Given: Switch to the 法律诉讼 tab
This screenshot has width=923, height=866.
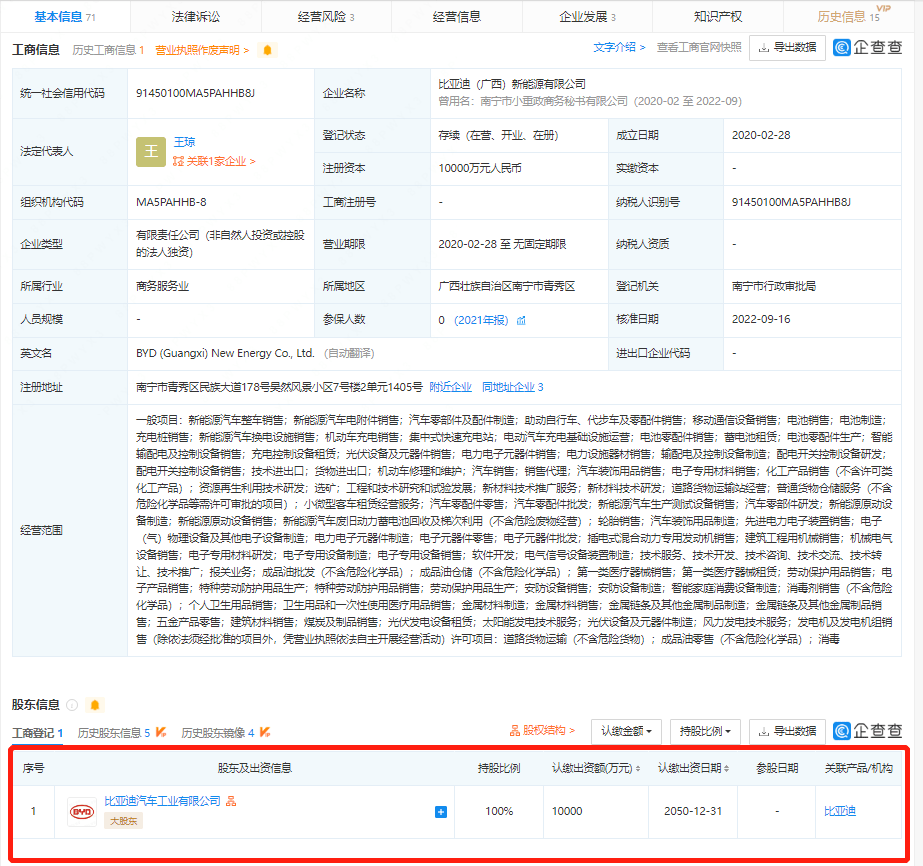Looking at the screenshot, I should [x=195, y=16].
